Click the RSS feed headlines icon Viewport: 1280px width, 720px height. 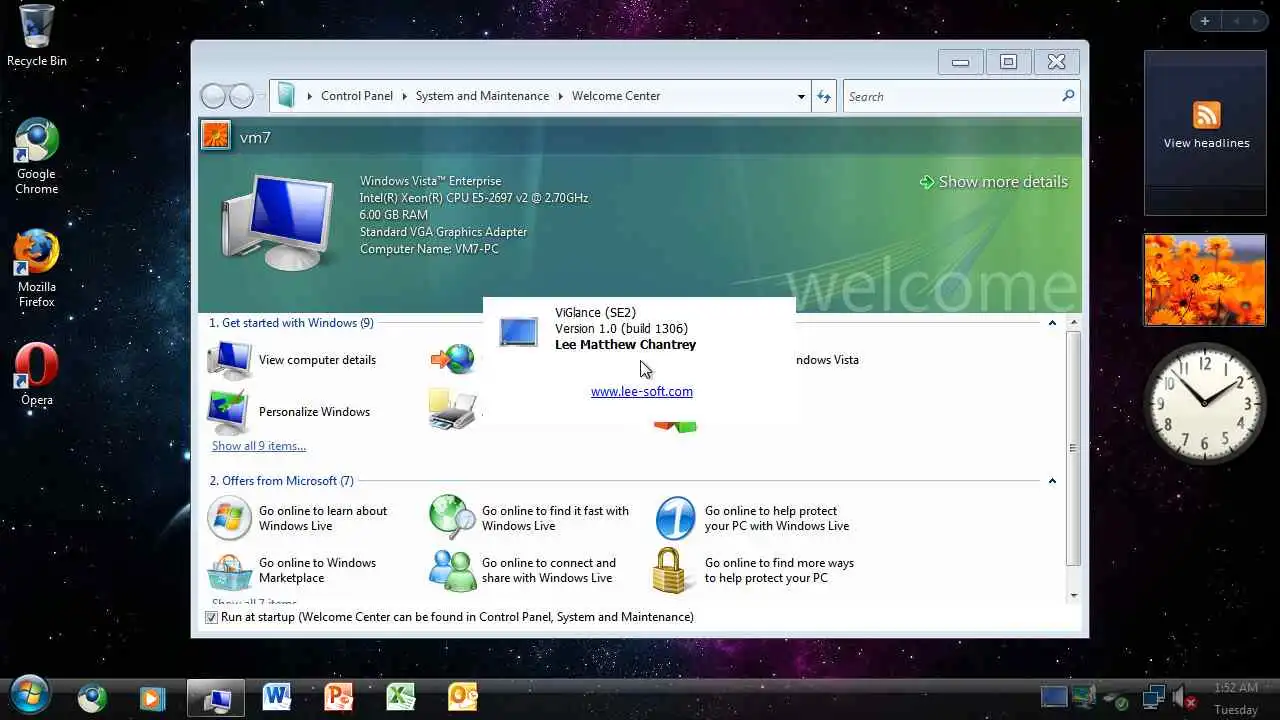click(1206, 114)
